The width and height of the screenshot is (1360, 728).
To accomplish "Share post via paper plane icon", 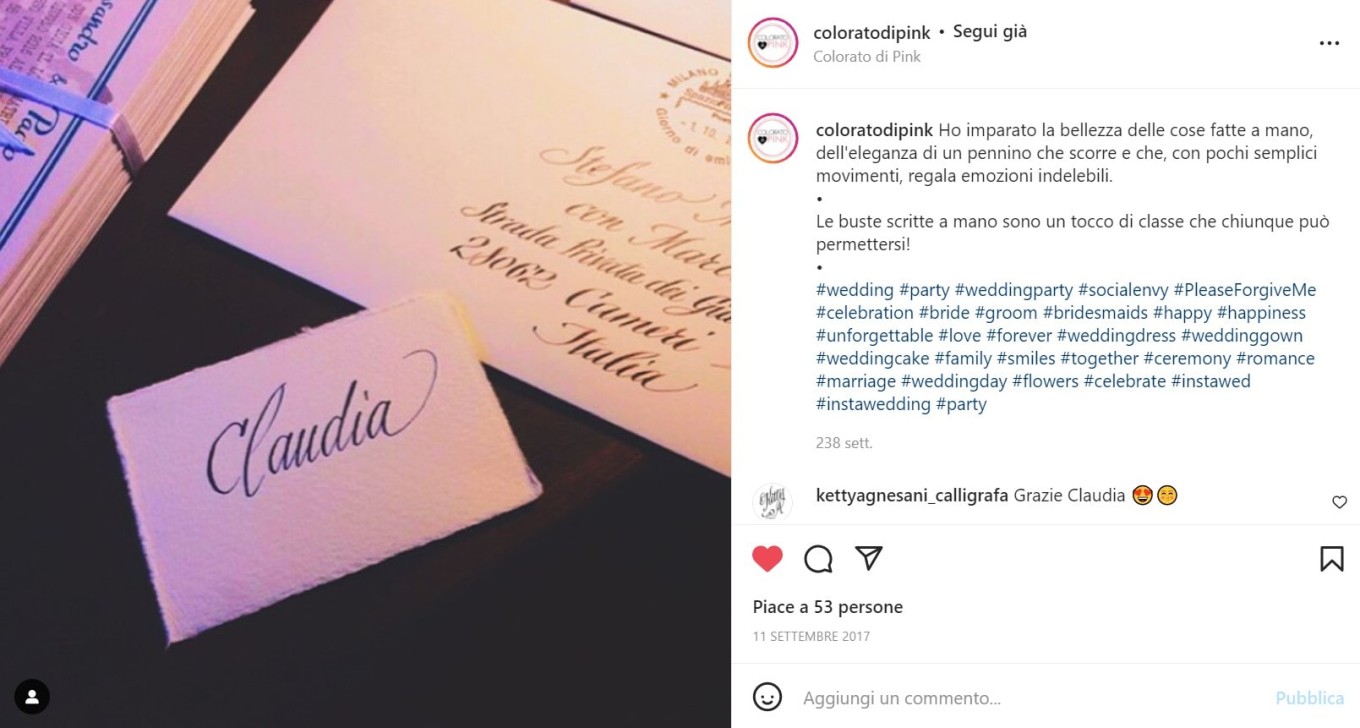I will [x=869, y=557].
